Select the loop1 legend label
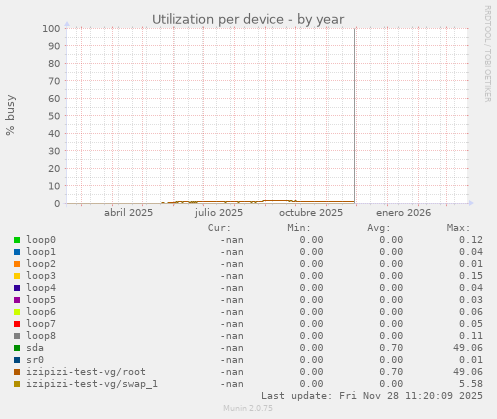The image size is (497, 419). (41, 252)
